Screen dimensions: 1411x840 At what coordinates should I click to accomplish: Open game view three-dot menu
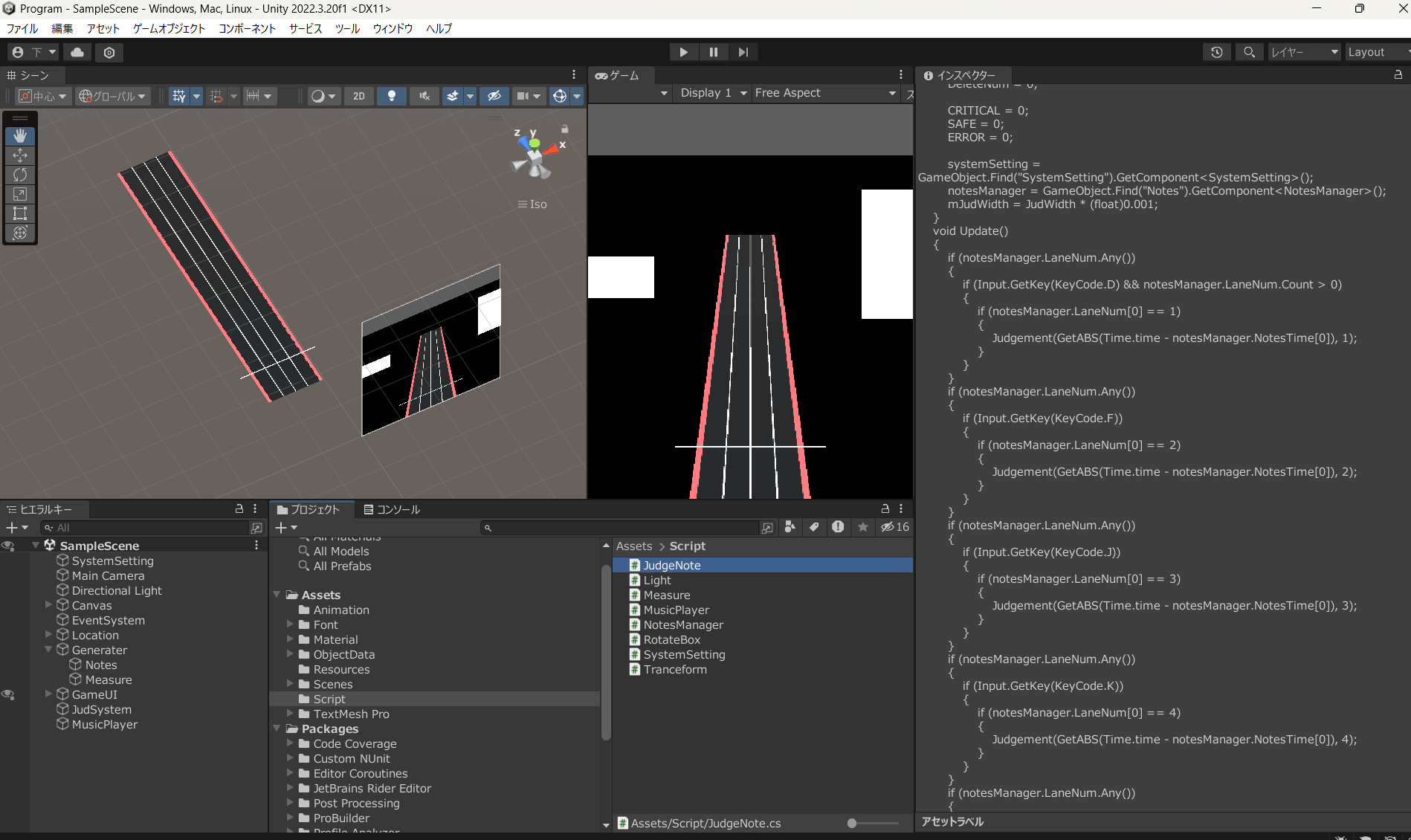901,74
